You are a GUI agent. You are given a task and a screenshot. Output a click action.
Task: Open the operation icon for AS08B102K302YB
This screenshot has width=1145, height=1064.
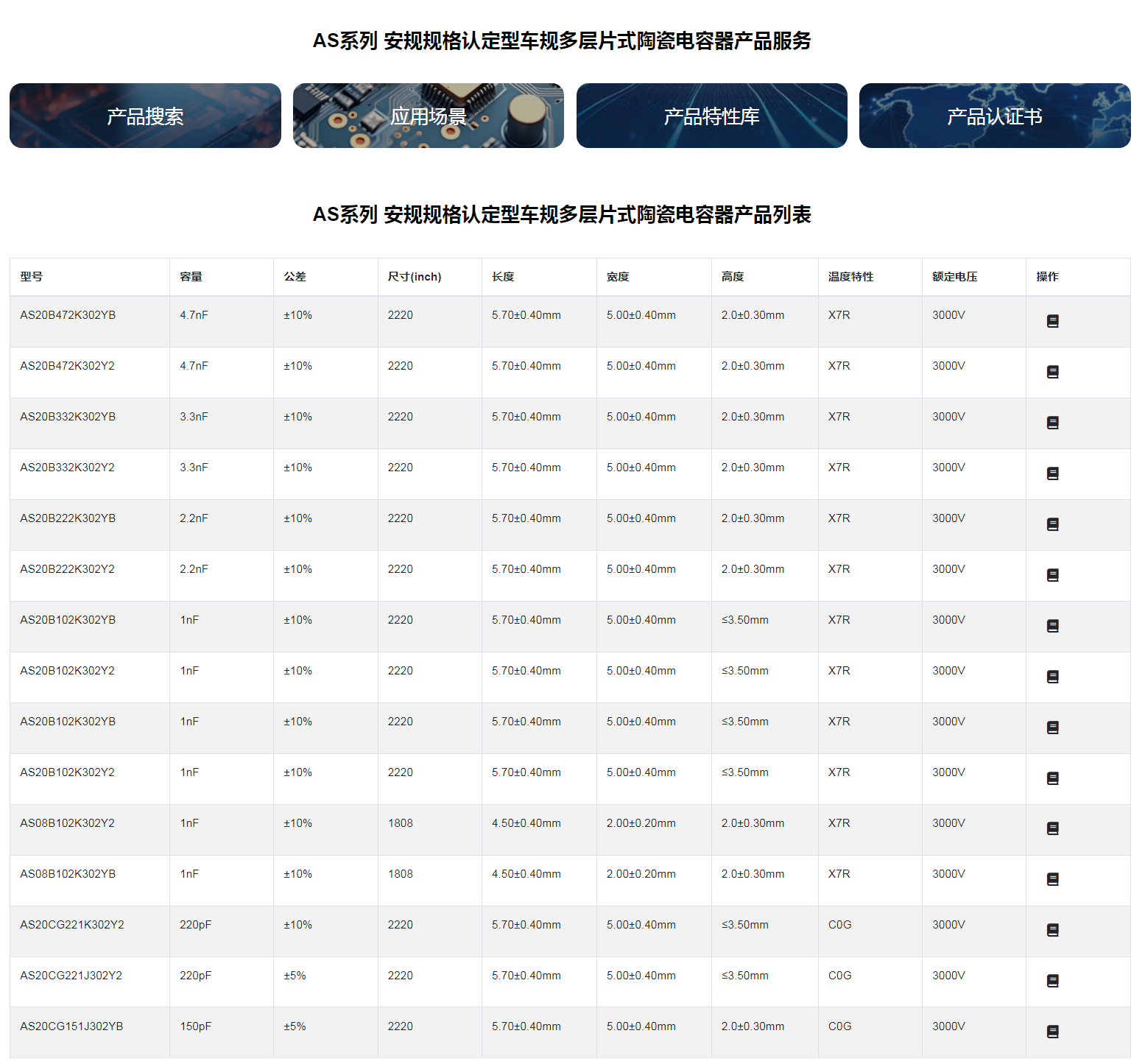[1052, 880]
